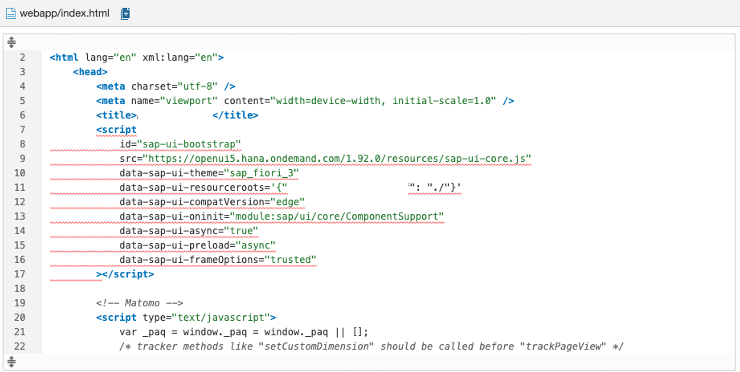740x372 pixels.
Task: Expand hidden lines below line 22
Action: (x=12, y=362)
